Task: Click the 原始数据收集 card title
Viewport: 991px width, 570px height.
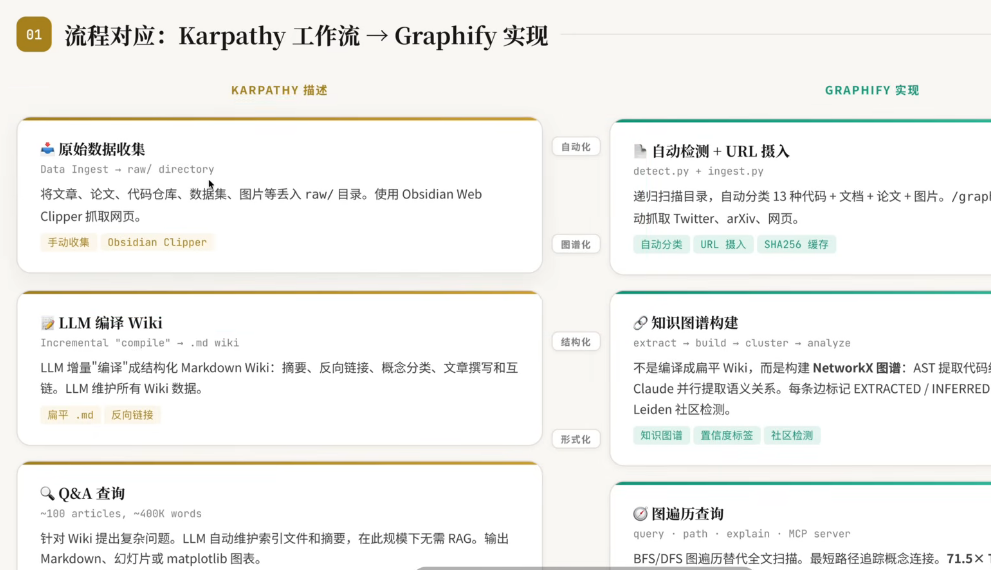Action: click(102, 149)
